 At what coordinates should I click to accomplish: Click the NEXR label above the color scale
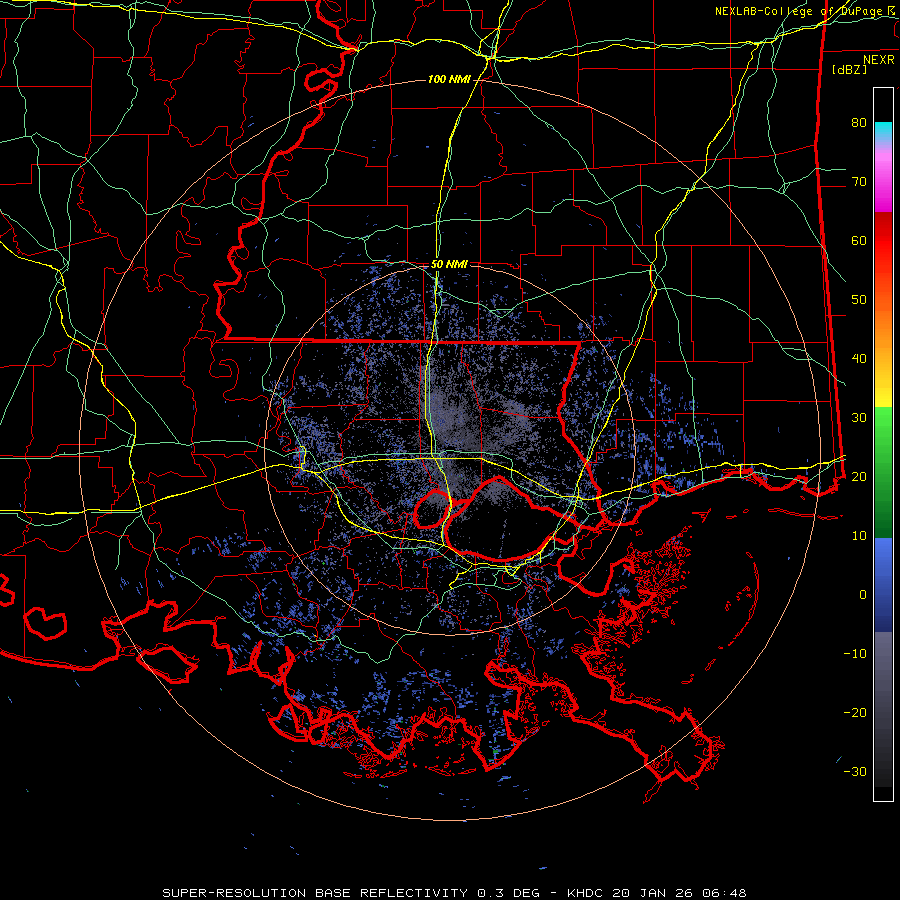tap(879, 60)
